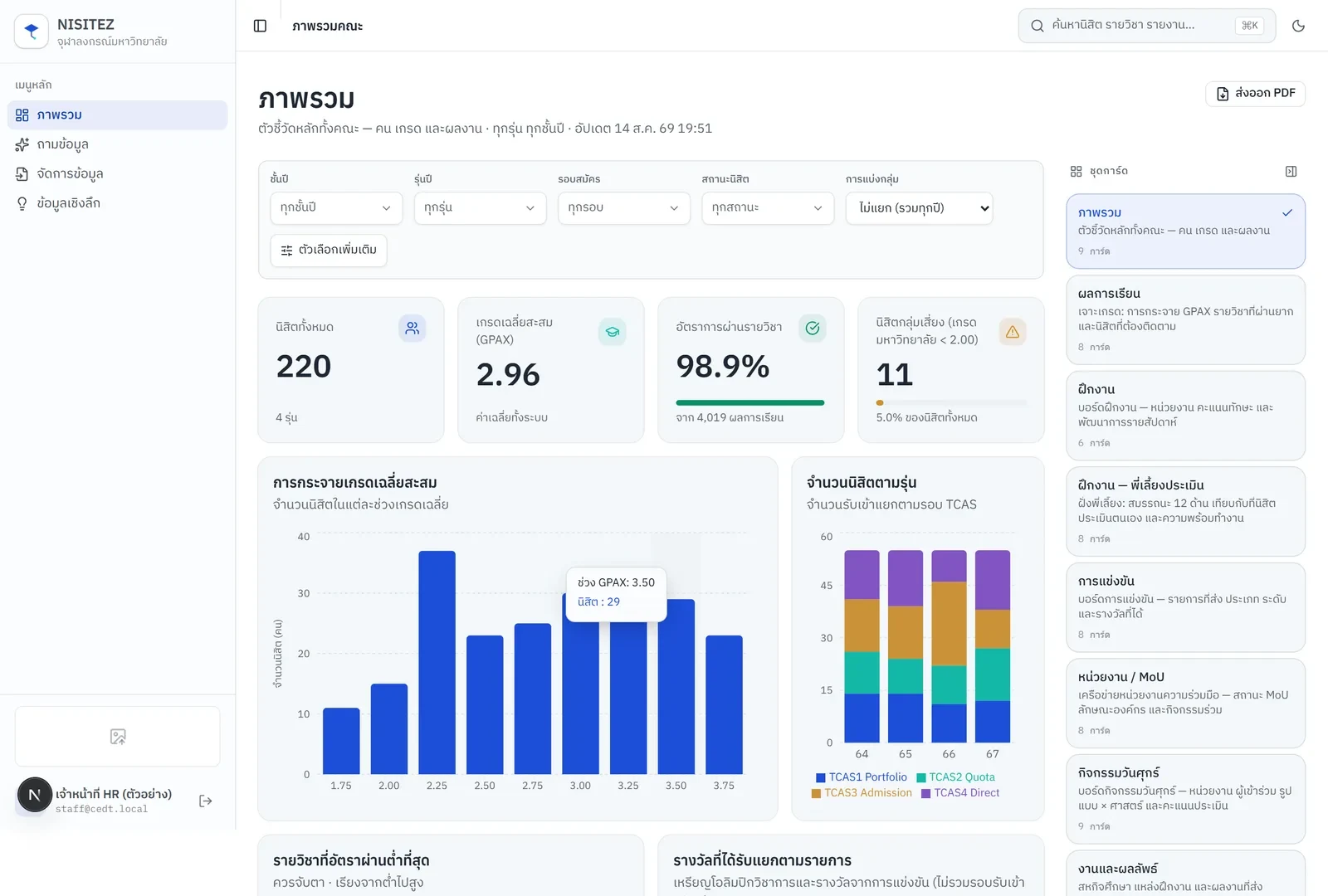
Task: Click the students icon on นิสิตทั้งหมด card
Action: click(x=413, y=329)
